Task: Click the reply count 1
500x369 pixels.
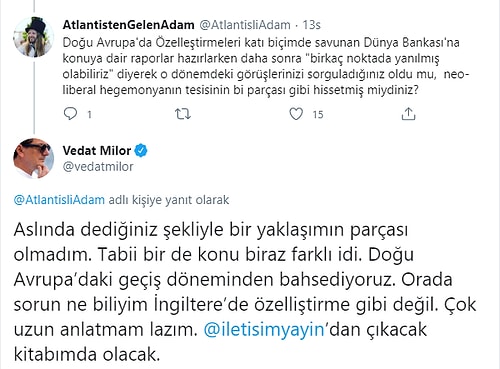Action: click(89, 115)
